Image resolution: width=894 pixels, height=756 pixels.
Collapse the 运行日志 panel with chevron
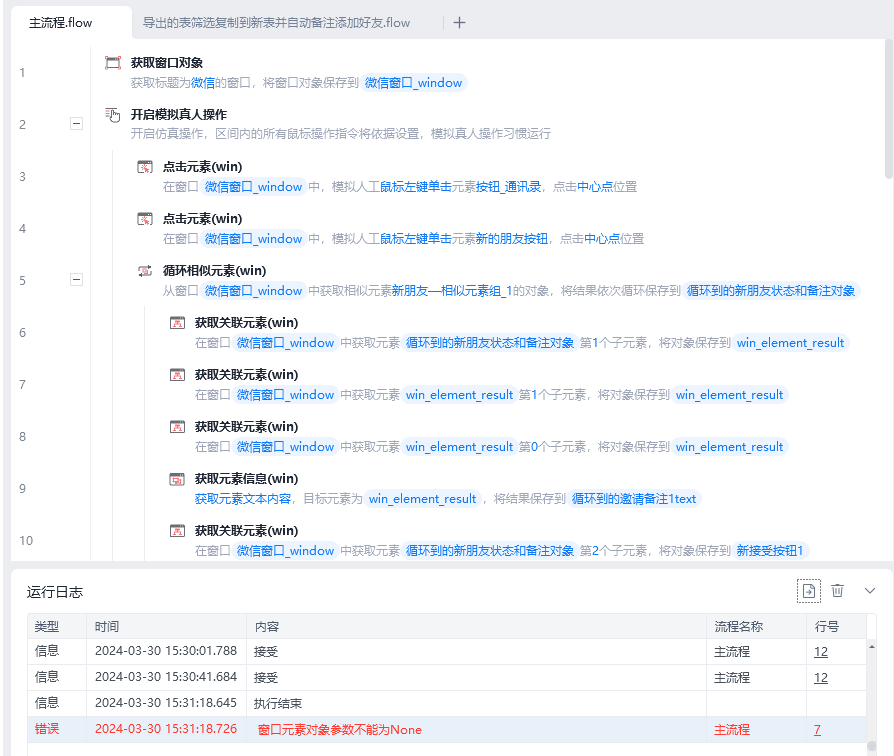pyautogui.click(x=869, y=591)
